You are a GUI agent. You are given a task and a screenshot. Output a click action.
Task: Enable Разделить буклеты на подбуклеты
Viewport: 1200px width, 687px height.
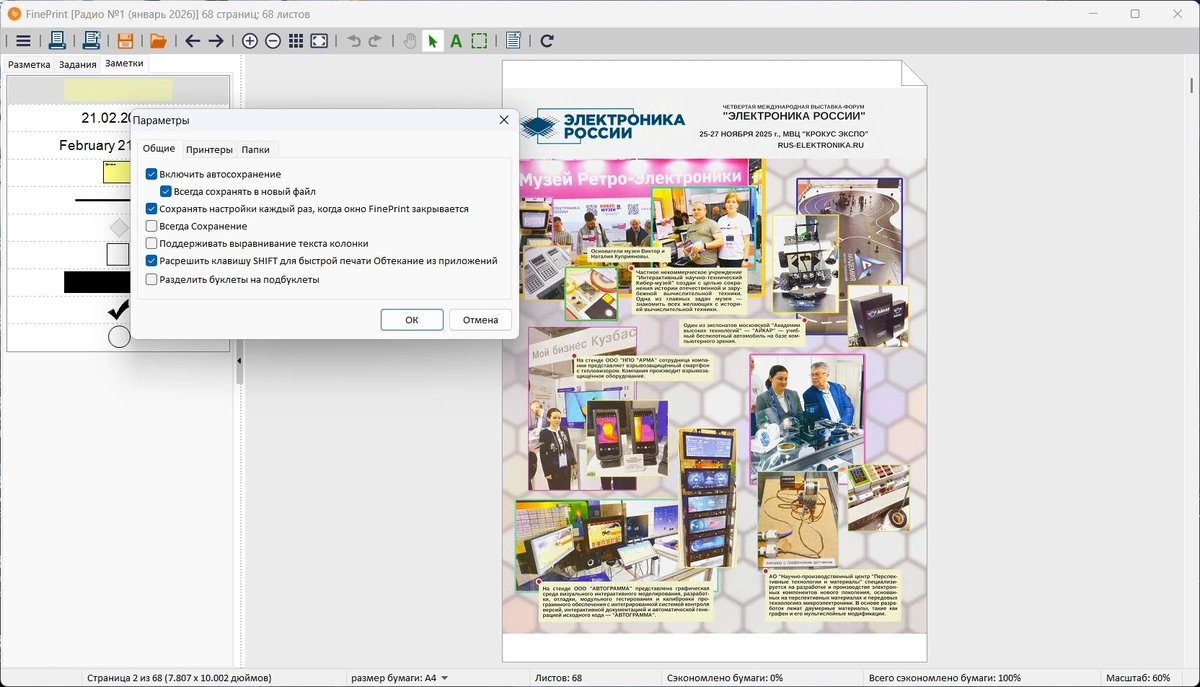coord(151,279)
